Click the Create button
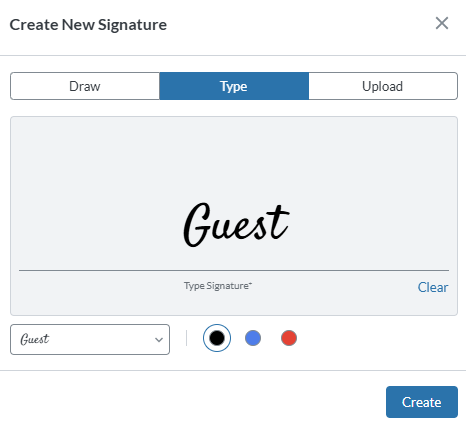The height and width of the screenshot is (426, 466). tap(422, 402)
